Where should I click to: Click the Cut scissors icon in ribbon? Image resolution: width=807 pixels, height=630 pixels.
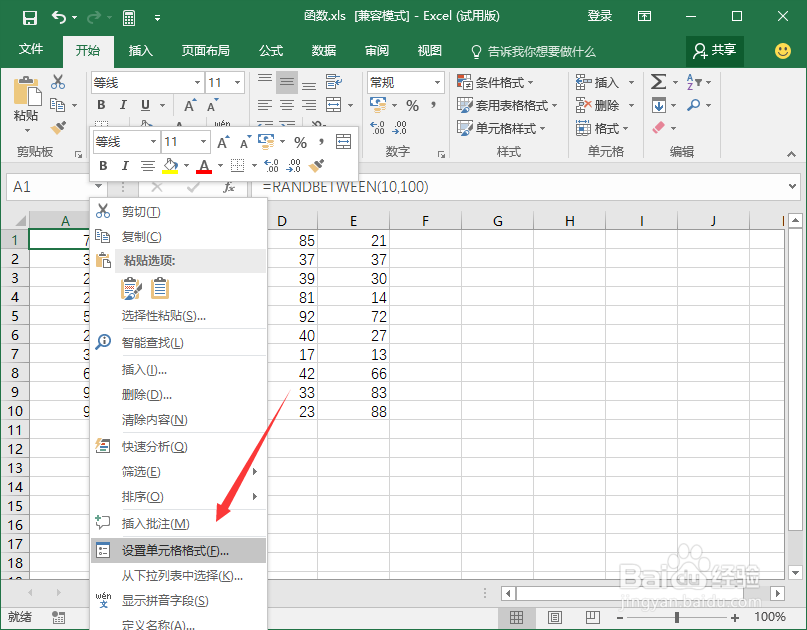(x=58, y=82)
